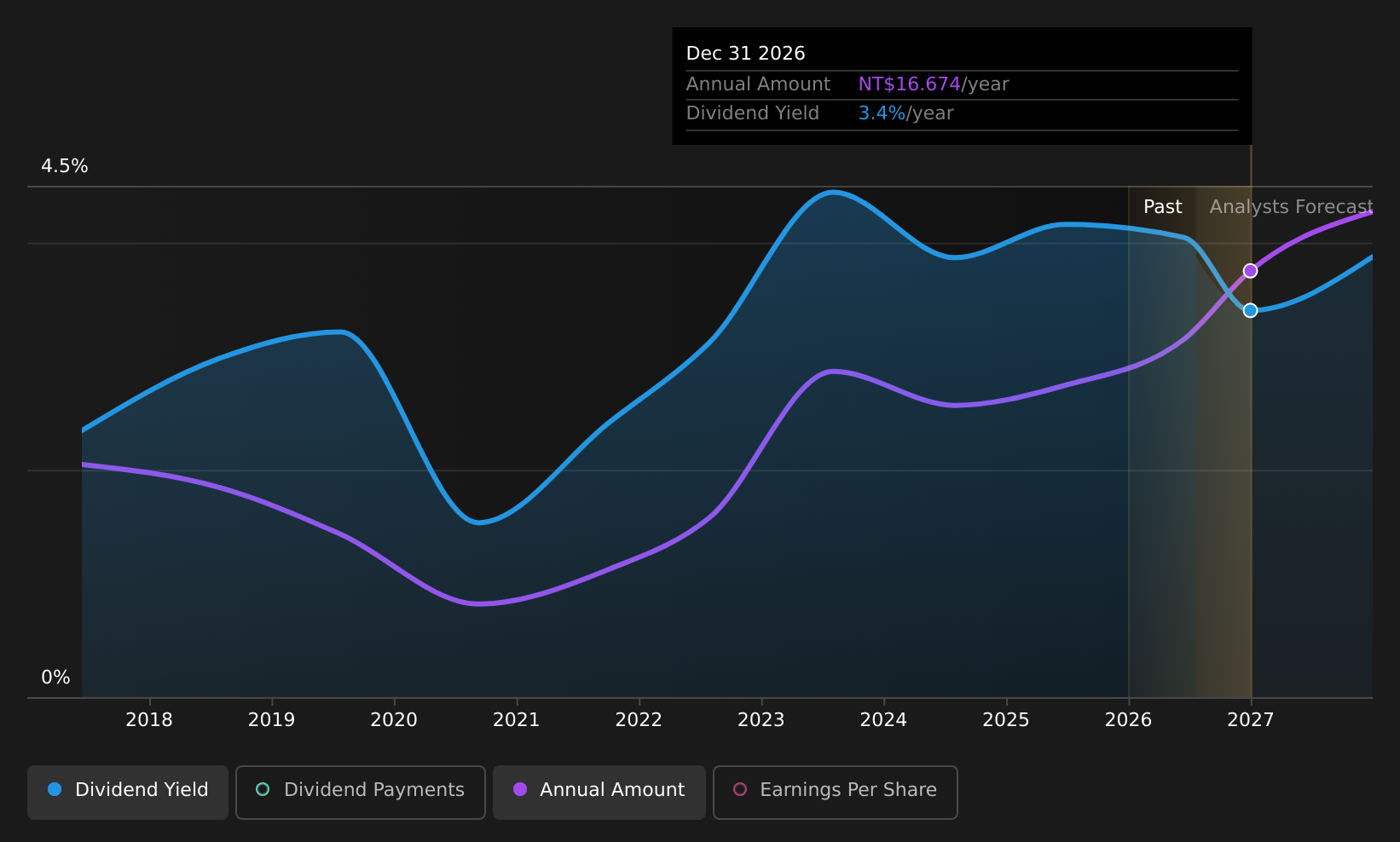The height and width of the screenshot is (842, 1400).
Task: Click the 2022 x-axis label
Action: click(639, 720)
